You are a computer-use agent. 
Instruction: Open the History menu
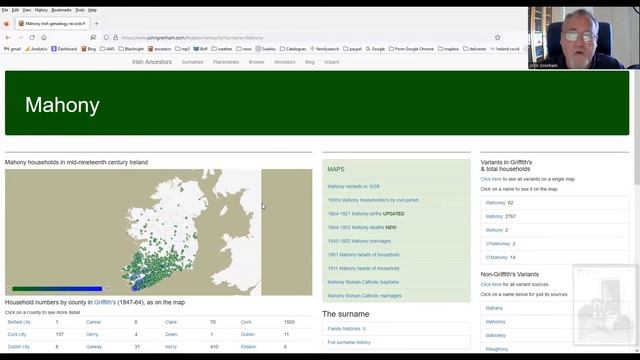tap(41, 10)
